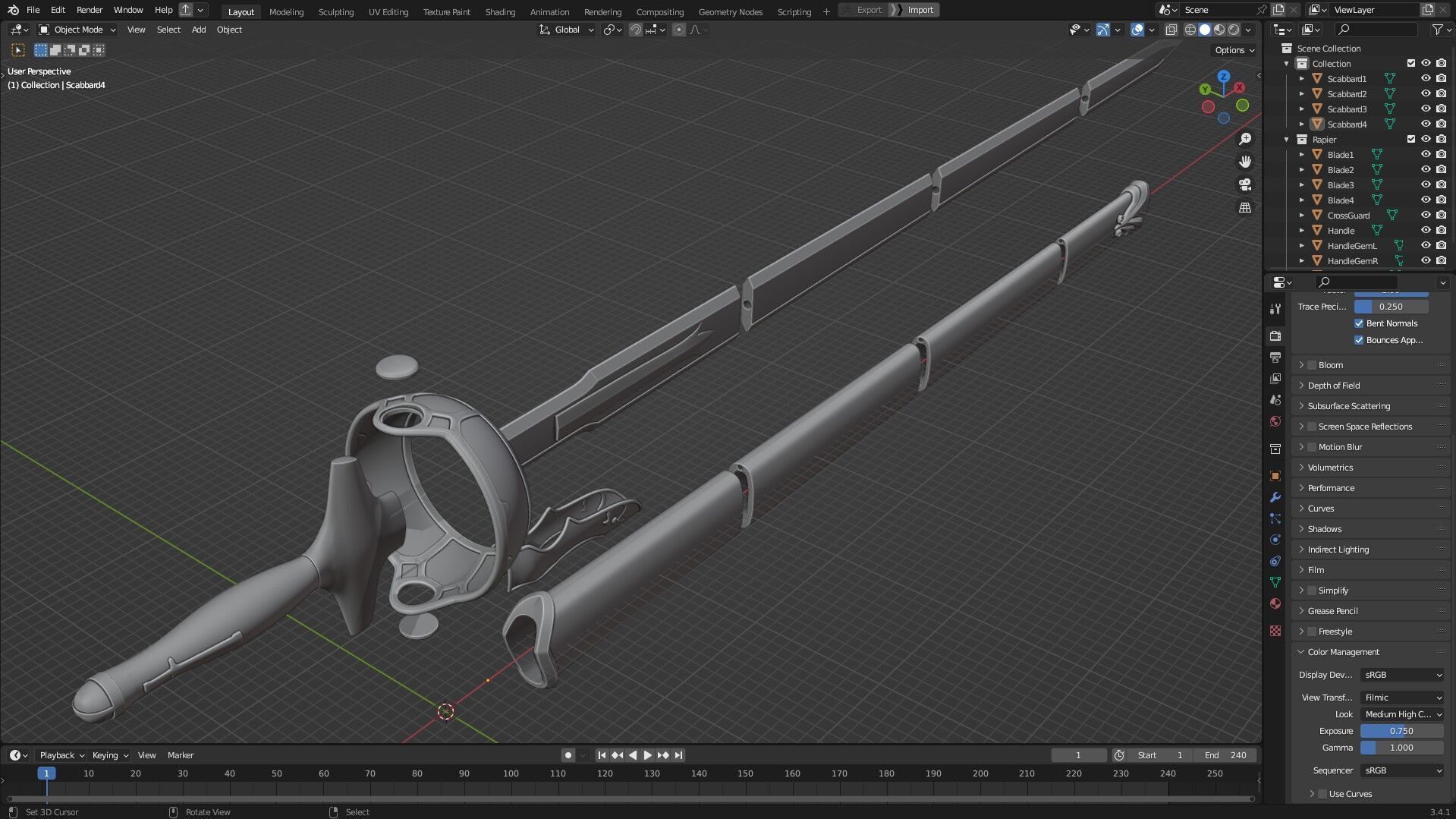
Task: Jump to the timeline end frame
Action: click(679, 755)
